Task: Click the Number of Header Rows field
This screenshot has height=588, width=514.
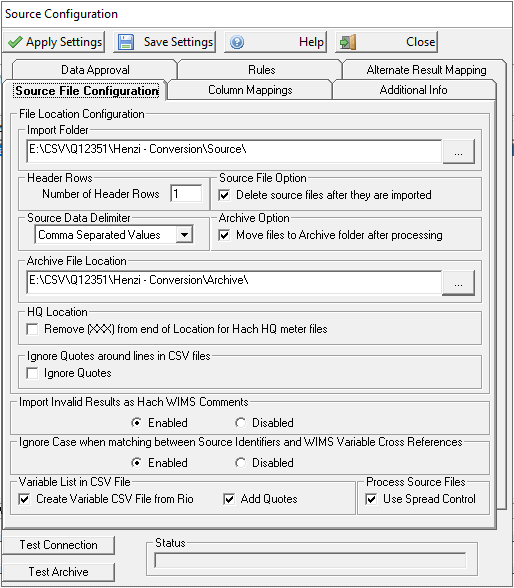Action: (186, 194)
